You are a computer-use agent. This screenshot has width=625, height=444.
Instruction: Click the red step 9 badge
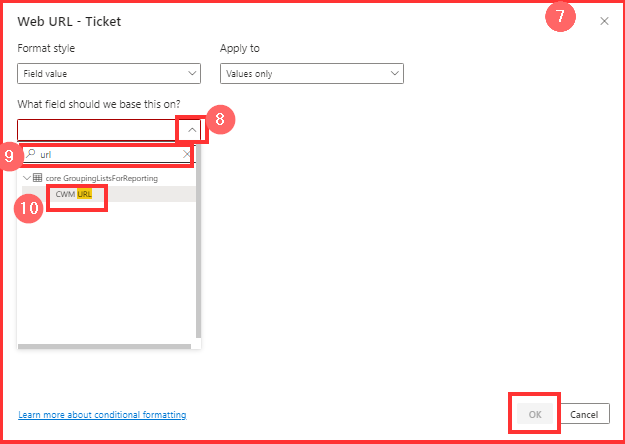[x=10, y=155]
